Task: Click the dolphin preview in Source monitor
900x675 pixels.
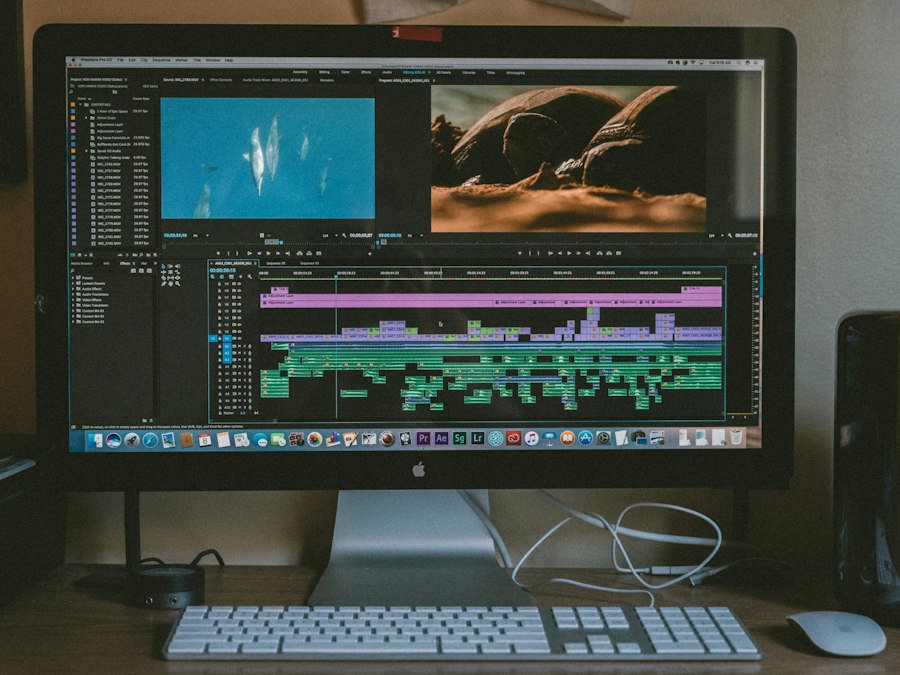Action: tap(267, 158)
